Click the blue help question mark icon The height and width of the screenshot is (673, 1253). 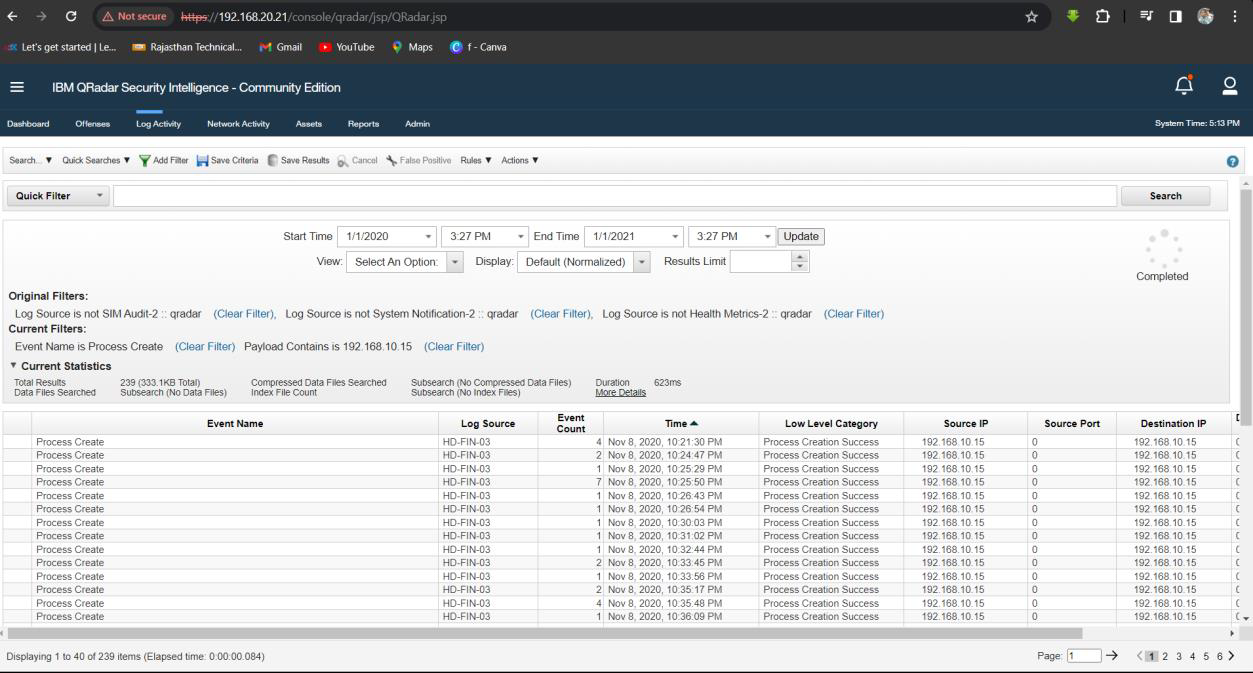pos(1233,161)
